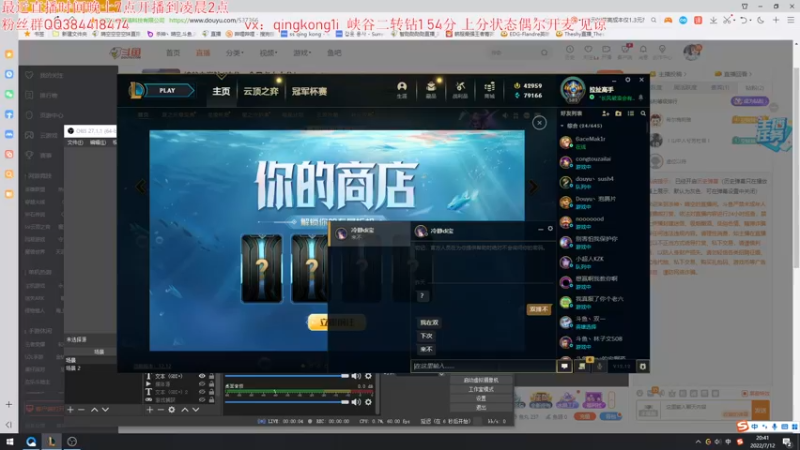Select friend 小超人KZK in the list
Viewport: 800px width, 450px height.
(602, 262)
